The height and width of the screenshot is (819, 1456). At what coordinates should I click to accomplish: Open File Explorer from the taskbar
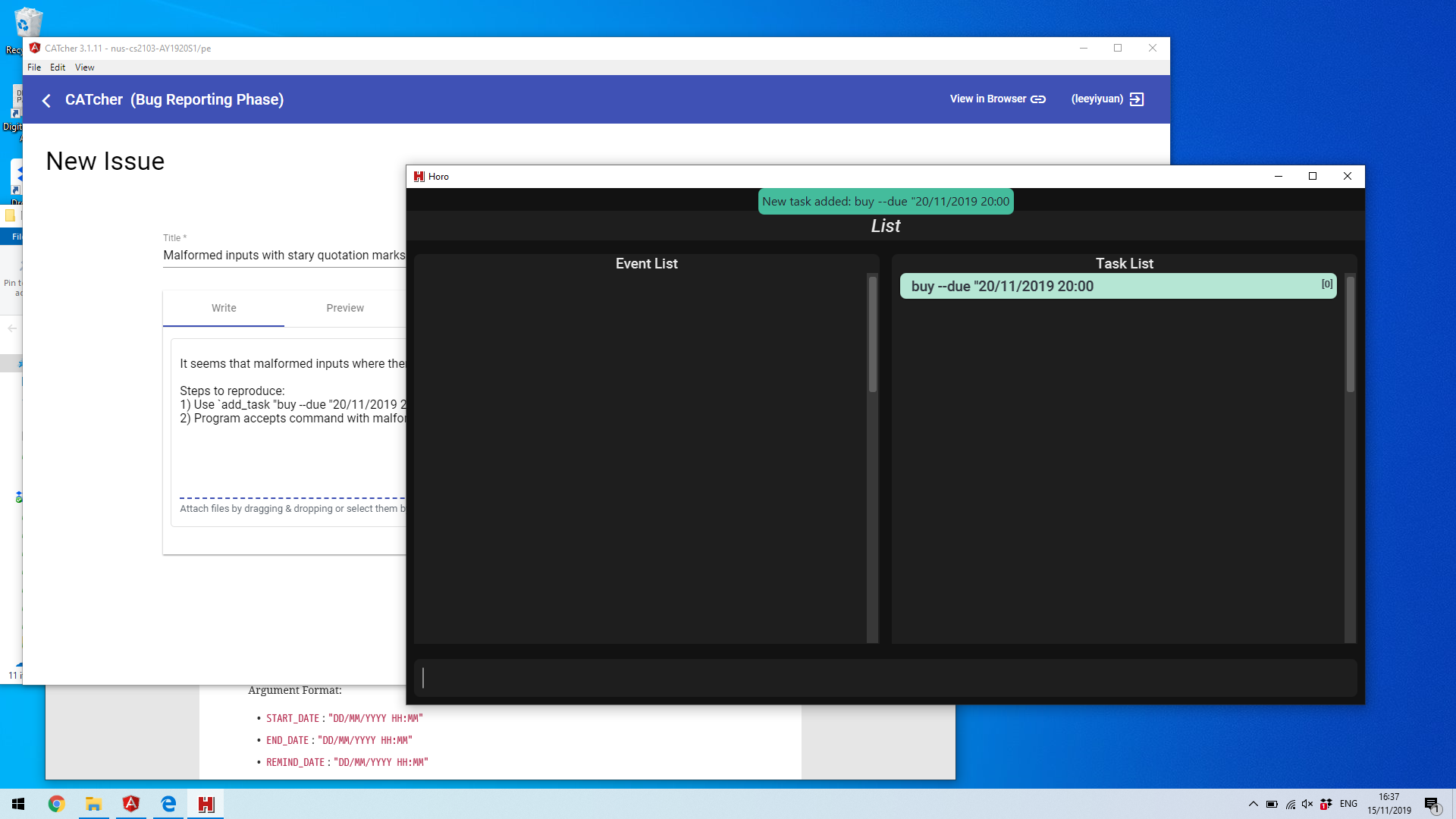click(x=93, y=804)
